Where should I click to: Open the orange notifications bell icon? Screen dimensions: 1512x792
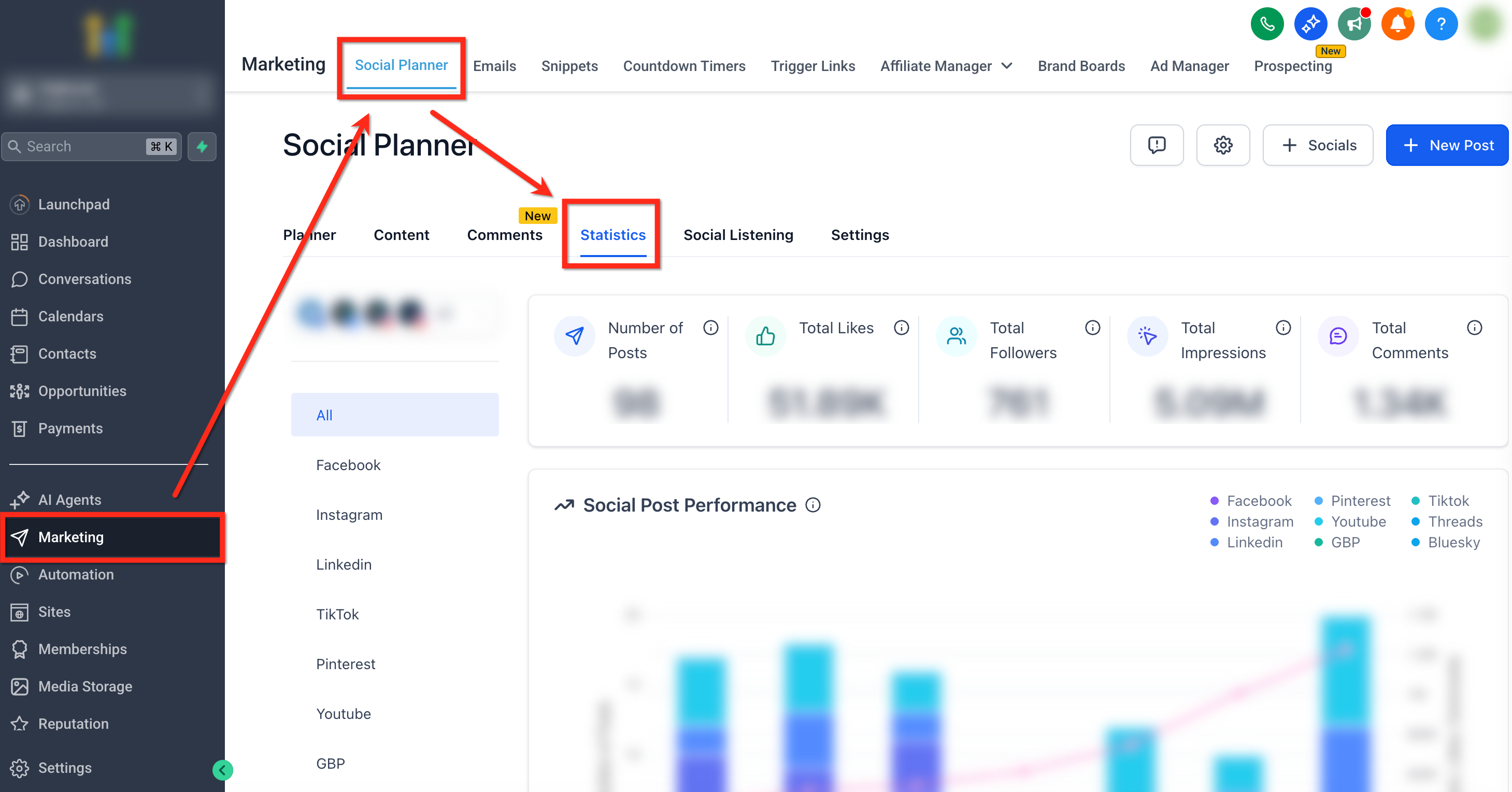[x=1397, y=24]
